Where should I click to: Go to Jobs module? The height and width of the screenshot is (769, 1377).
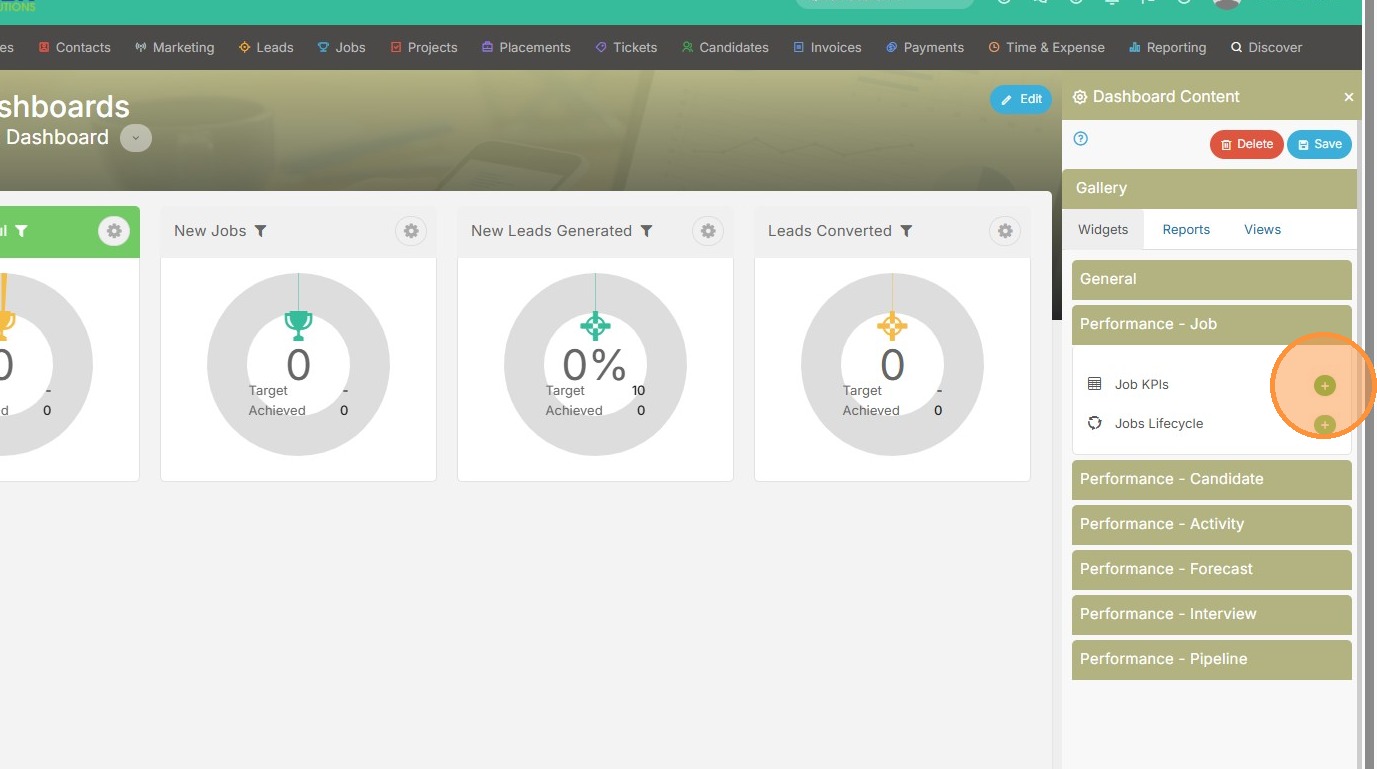pos(342,47)
